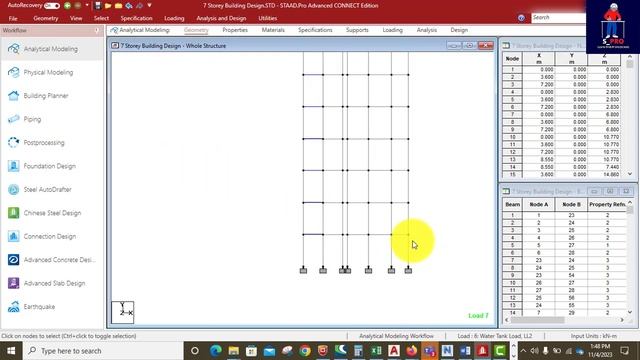Click the Node A column header
The height and width of the screenshot is (360, 640).
(x=539, y=204)
